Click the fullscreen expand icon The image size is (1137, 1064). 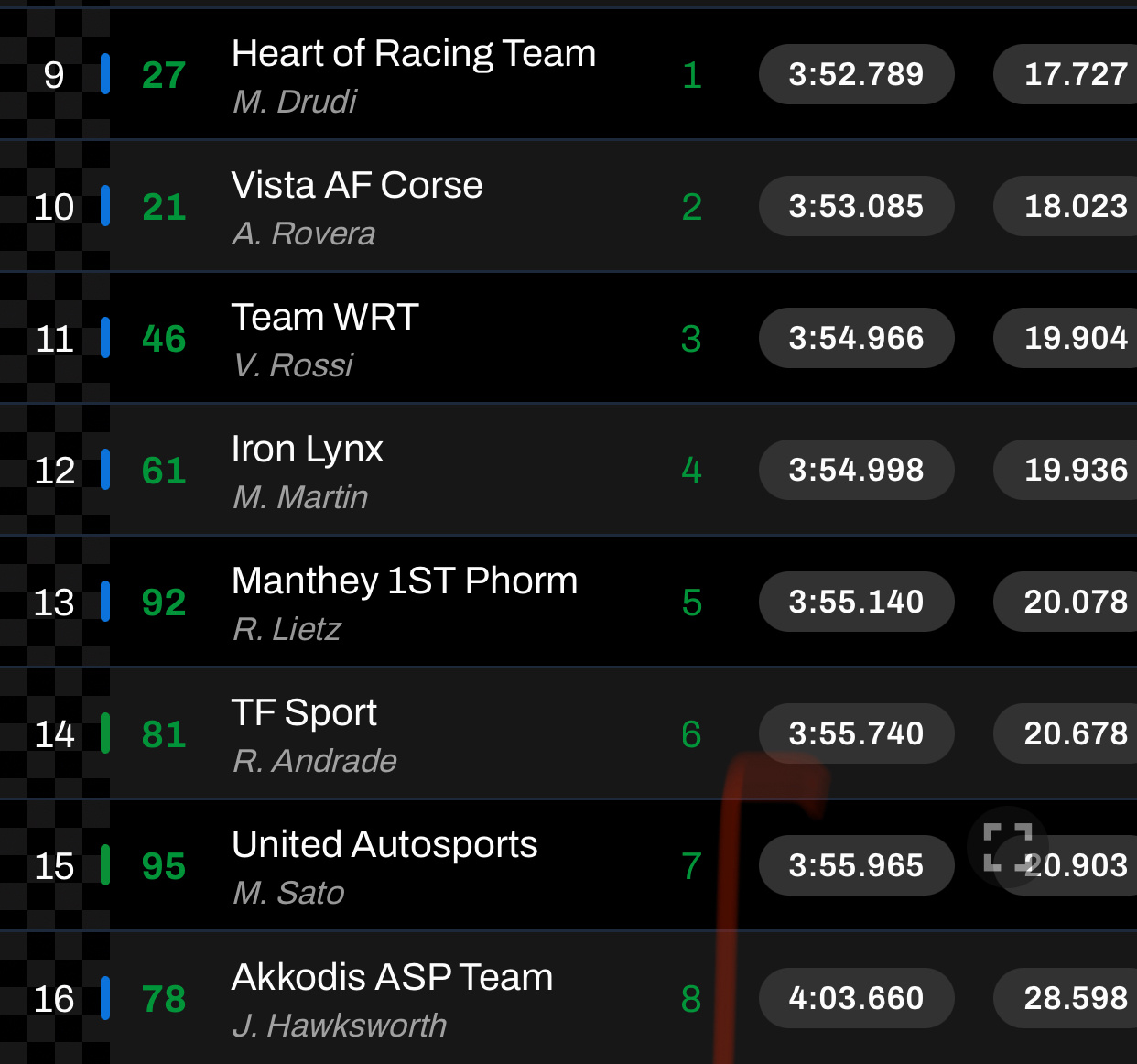(x=1007, y=847)
